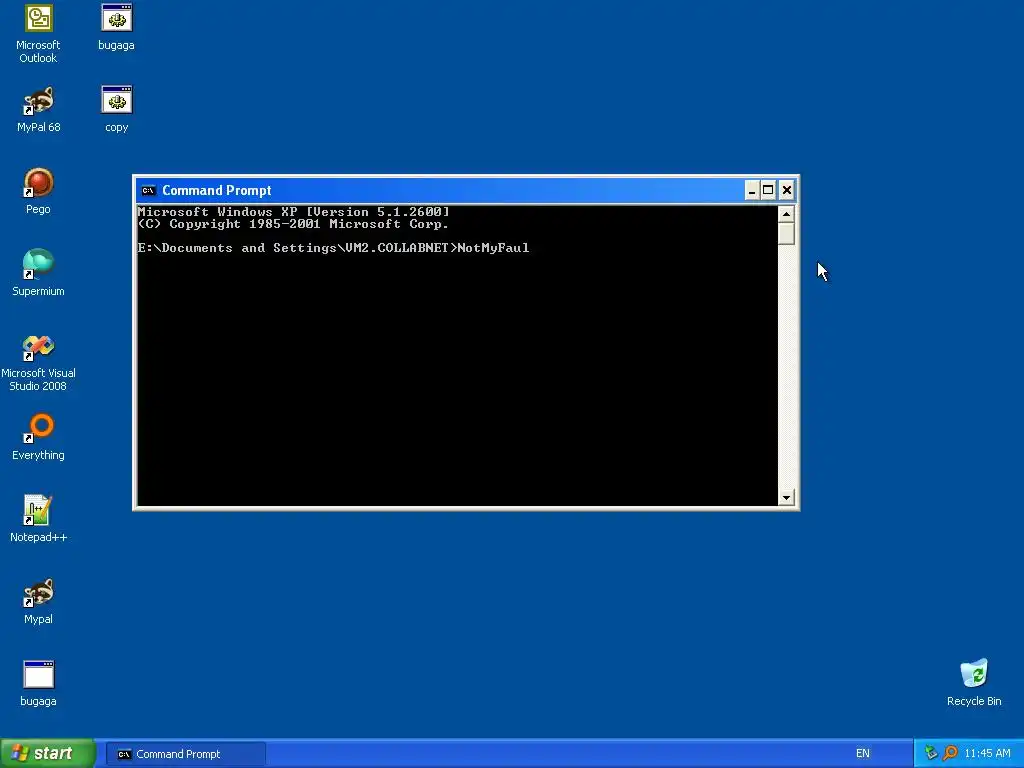The height and width of the screenshot is (768, 1024).
Task: Select the bugaga icon above Start button
Action: 38,683
